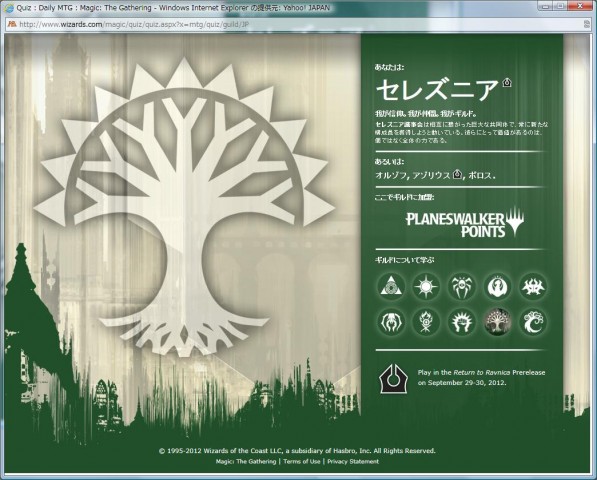Follow the Magic: The Gathering footer link
The width and height of the screenshot is (597, 480).
[x=246, y=461]
